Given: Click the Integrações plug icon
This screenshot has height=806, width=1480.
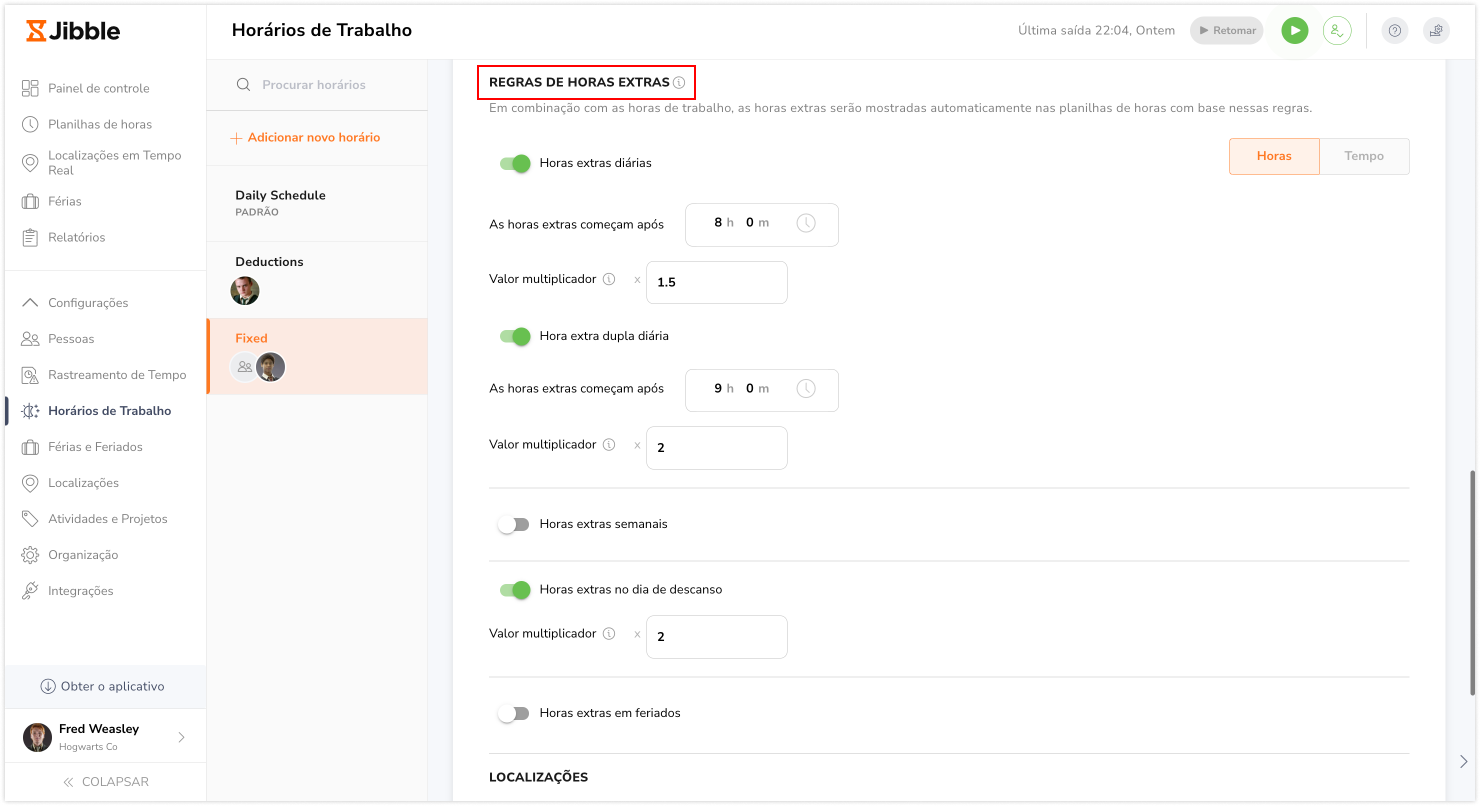Looking at the screenshot, I should pos(30,591).
